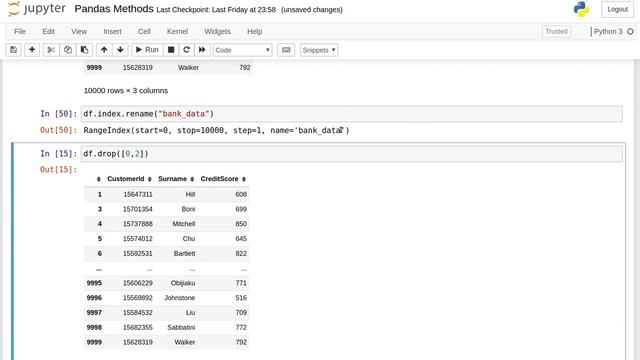Click the Out[15] output prompt

coord(58,169)
